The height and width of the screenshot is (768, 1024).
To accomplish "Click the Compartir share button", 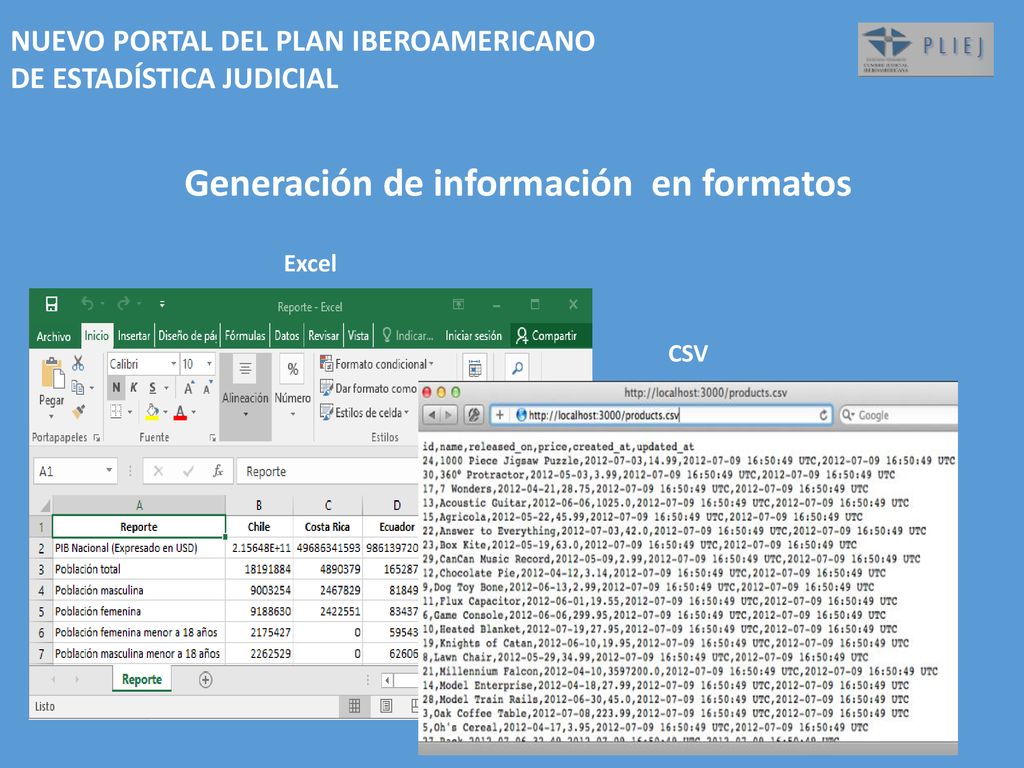I will tap(547, 336).
